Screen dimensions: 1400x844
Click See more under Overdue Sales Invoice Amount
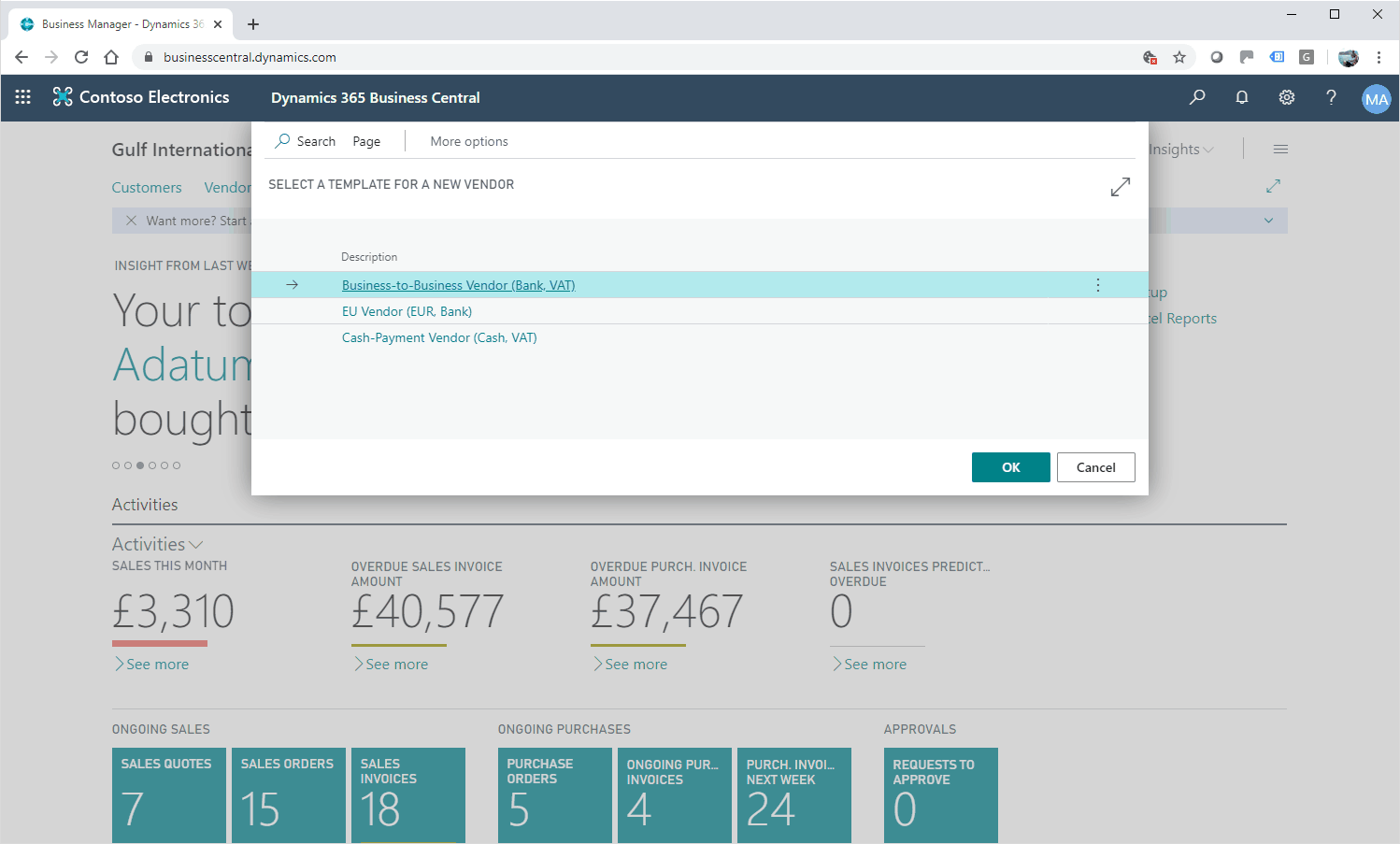[x=391, y=664]
